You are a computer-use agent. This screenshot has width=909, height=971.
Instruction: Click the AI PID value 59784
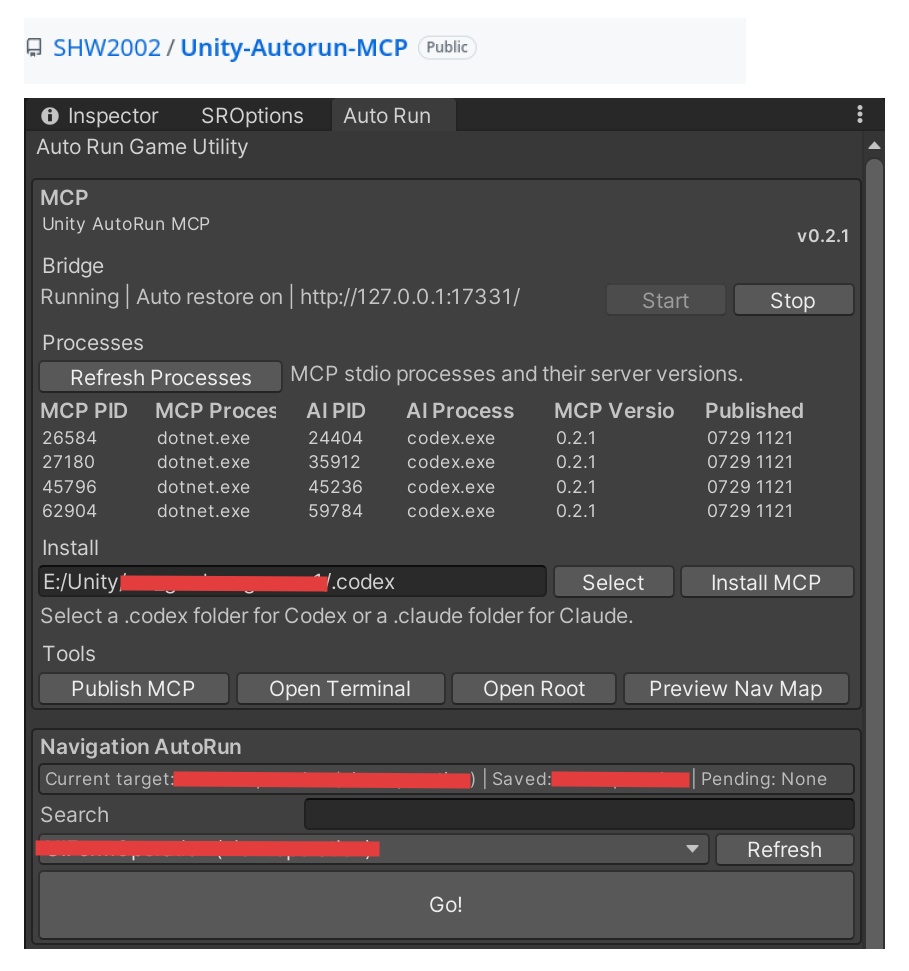(335, 511)
